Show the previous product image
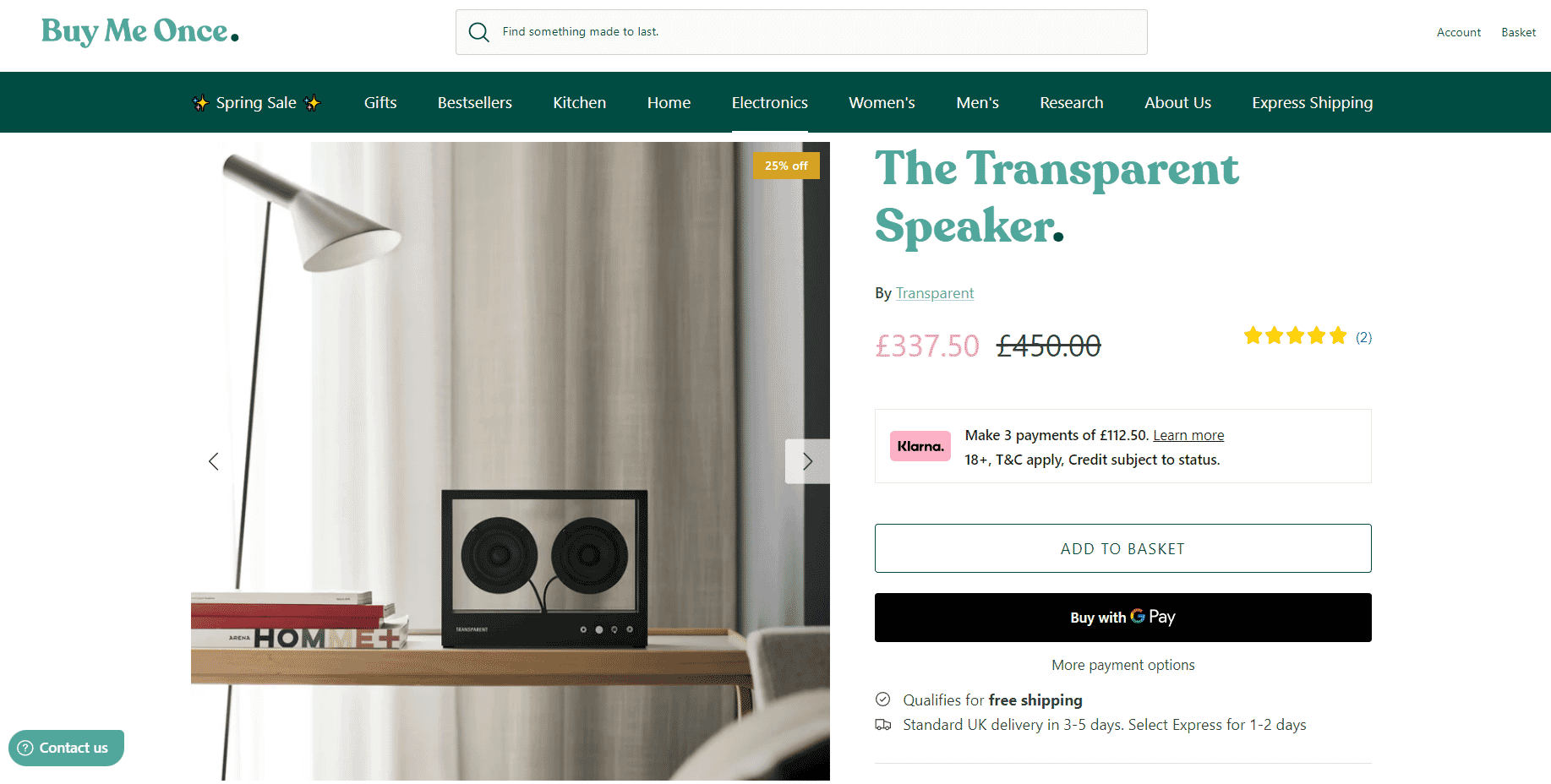 (214, 461)
